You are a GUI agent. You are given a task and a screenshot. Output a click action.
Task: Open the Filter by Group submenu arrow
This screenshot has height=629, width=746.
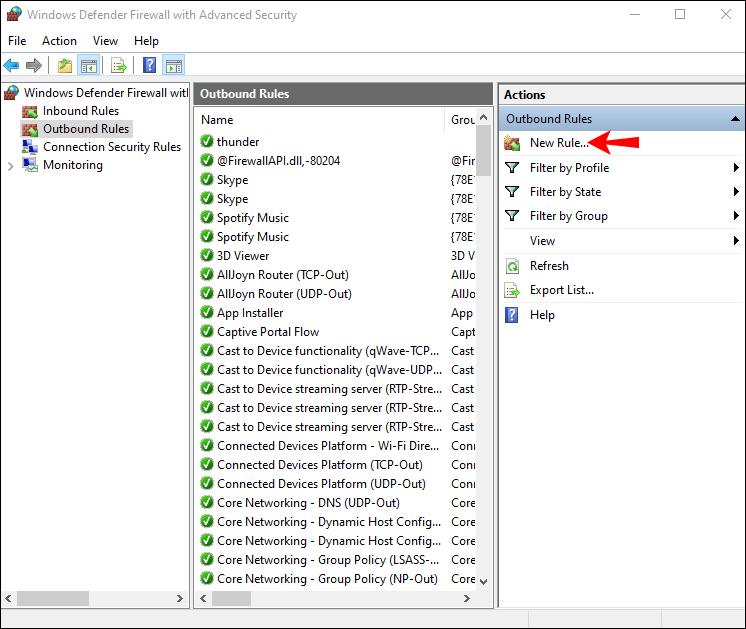coord(736,216)
